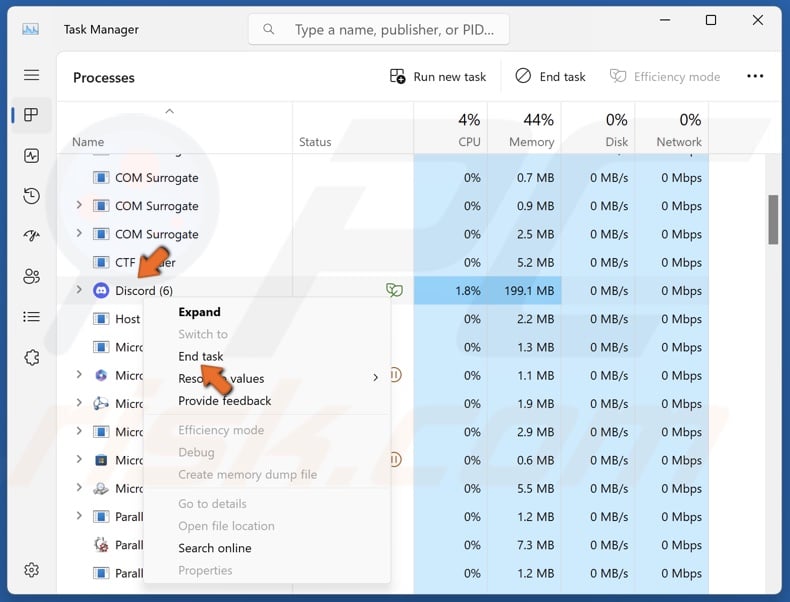The image size is (790, 602).
Task: Click the suspended pause icon on 0.6 MB row
Action: pos(396,459)
